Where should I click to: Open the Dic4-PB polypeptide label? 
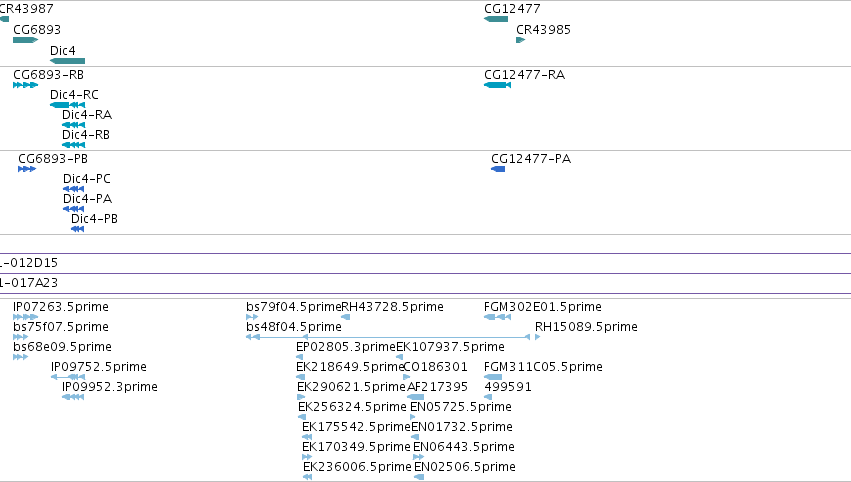[94, 219]
